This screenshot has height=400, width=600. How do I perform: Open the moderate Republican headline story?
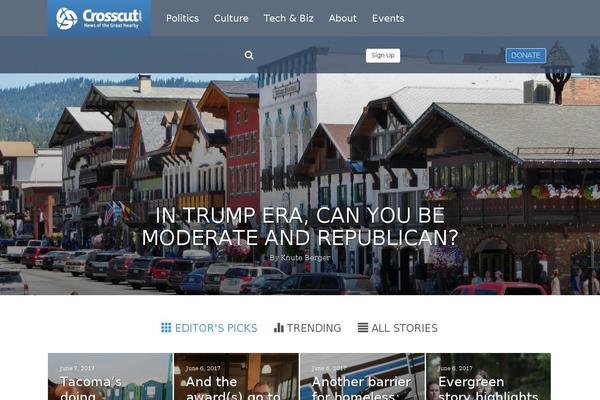(x=300, y=226)
